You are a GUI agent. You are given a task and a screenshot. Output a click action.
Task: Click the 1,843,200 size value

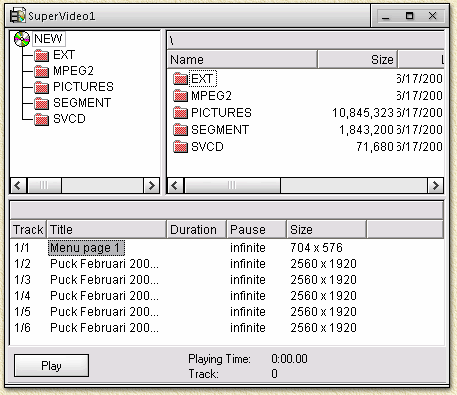[367, 130]
